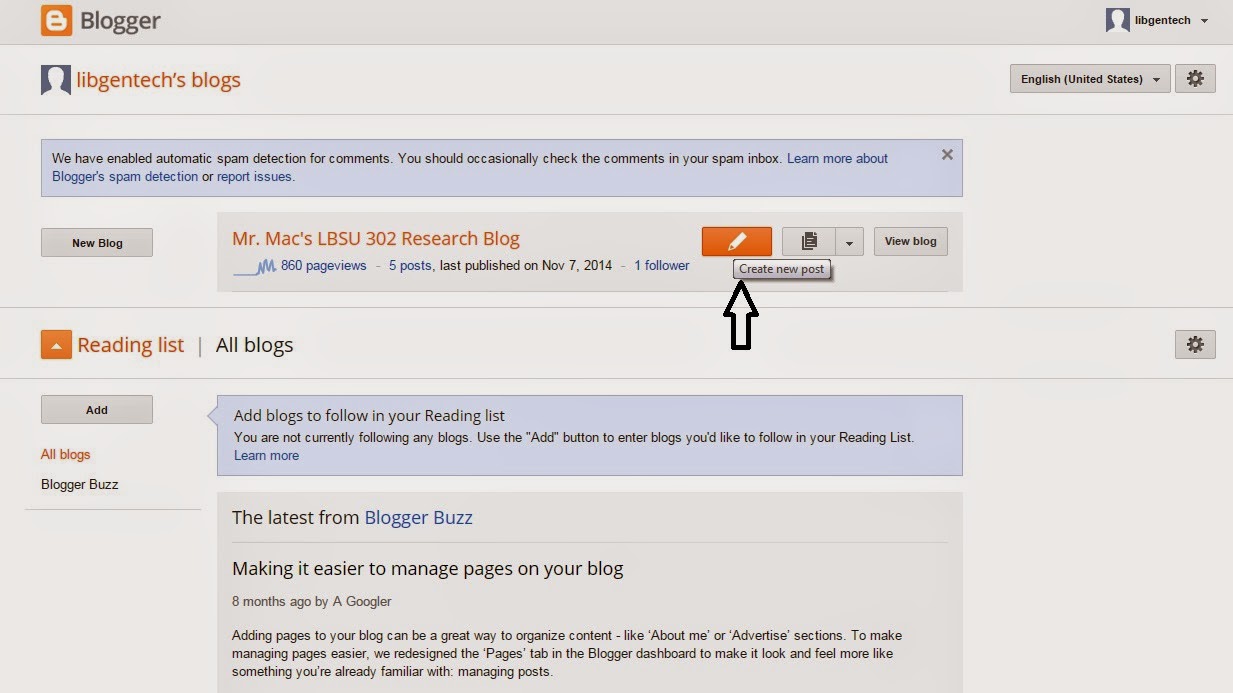Switch to All blogs tab heading
1233x693 pixels.
254,345
